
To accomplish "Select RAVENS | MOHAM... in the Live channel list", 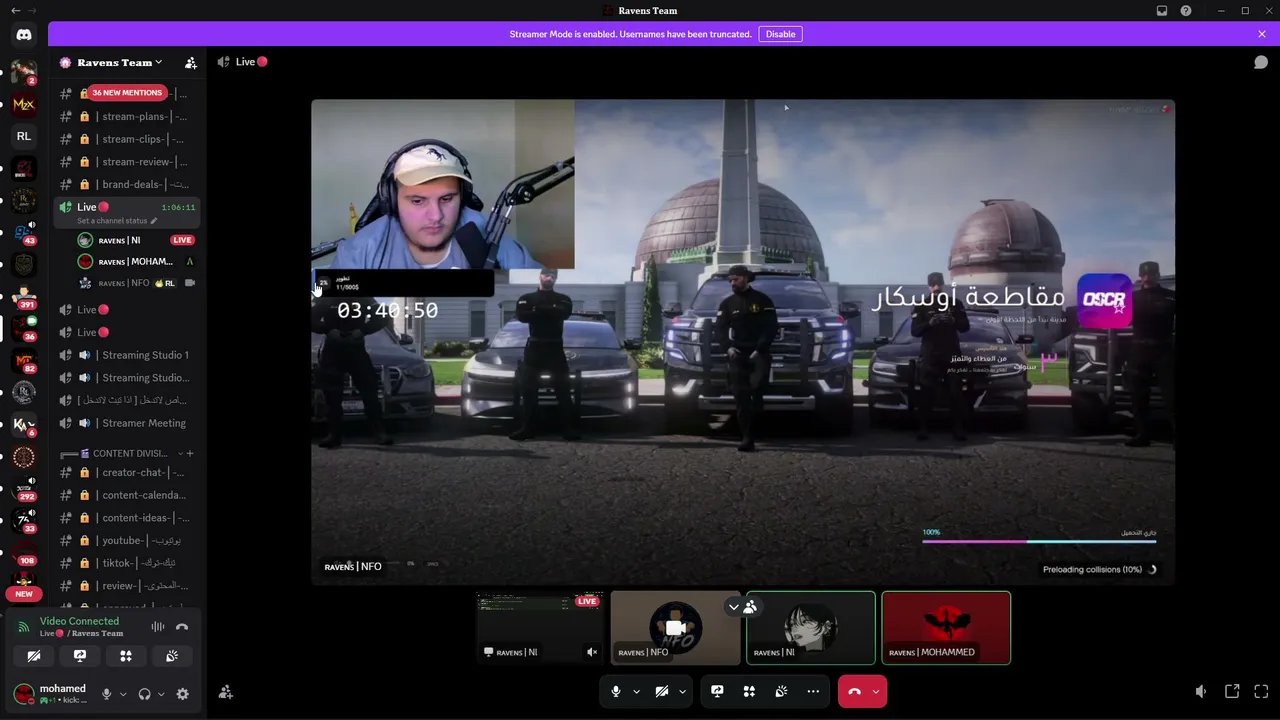I will coord(136,262).
